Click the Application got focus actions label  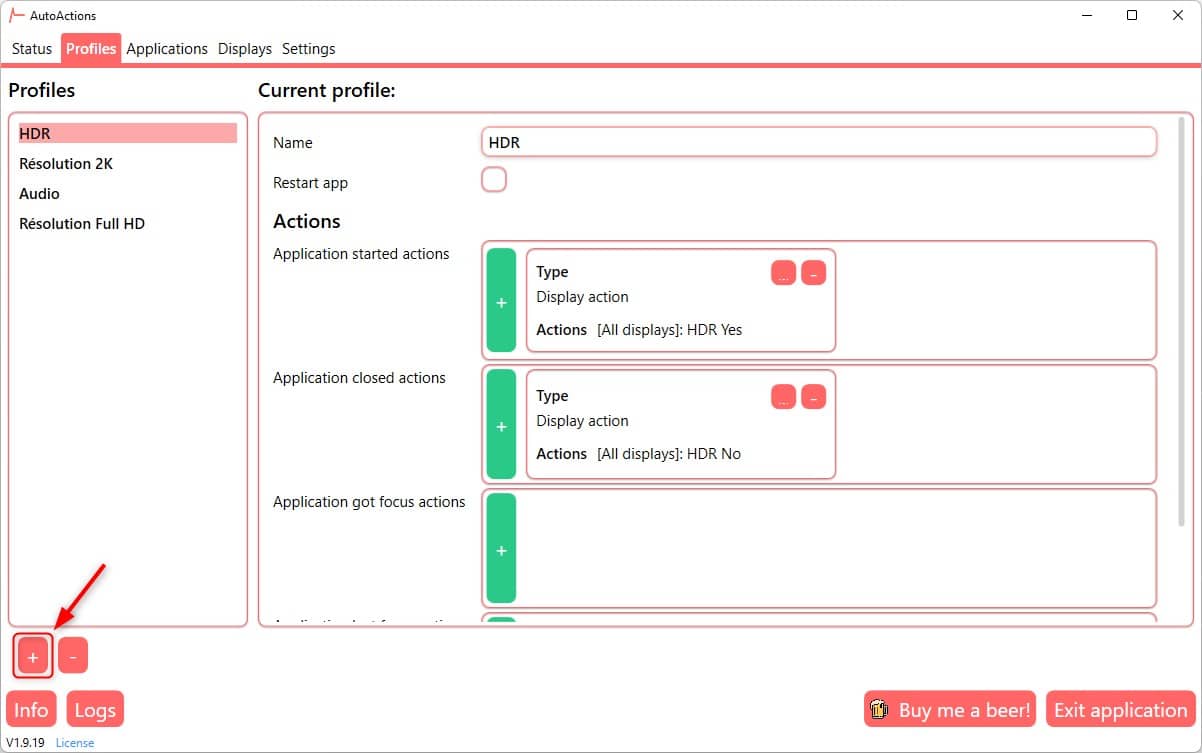click(x=369, y=502)
